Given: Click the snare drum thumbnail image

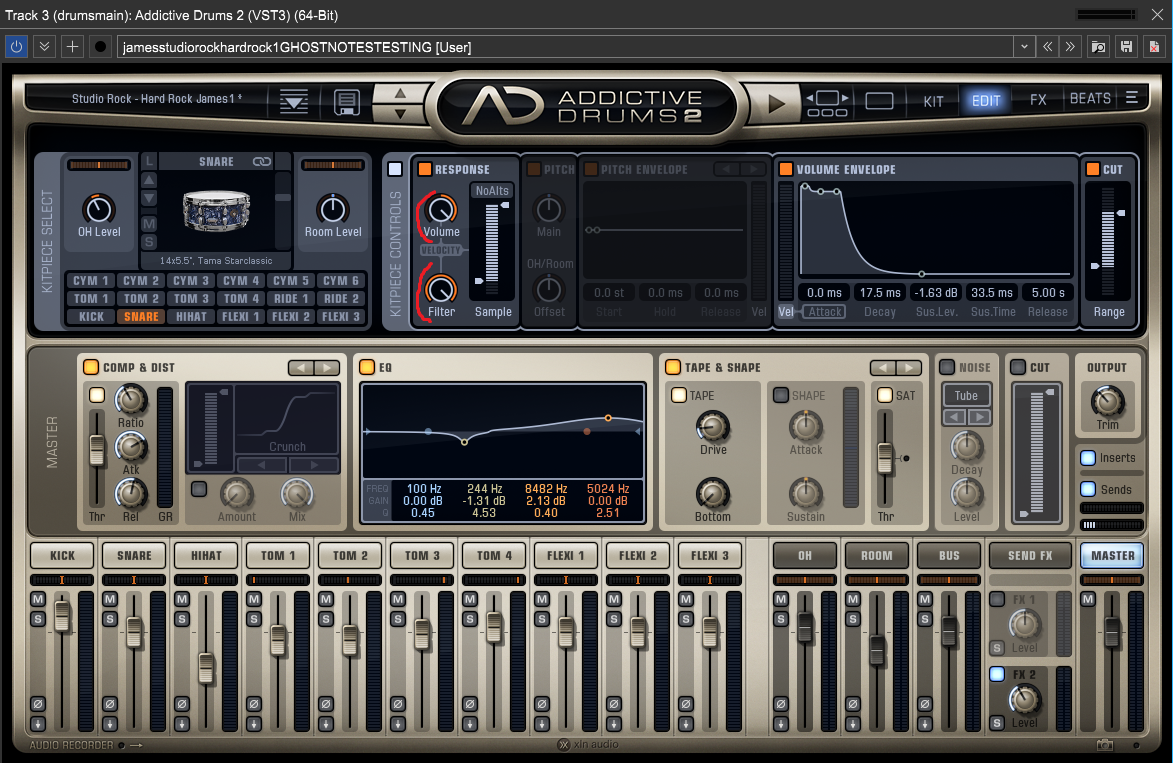Looking at the screenshot, I should [x=216, y=212].
